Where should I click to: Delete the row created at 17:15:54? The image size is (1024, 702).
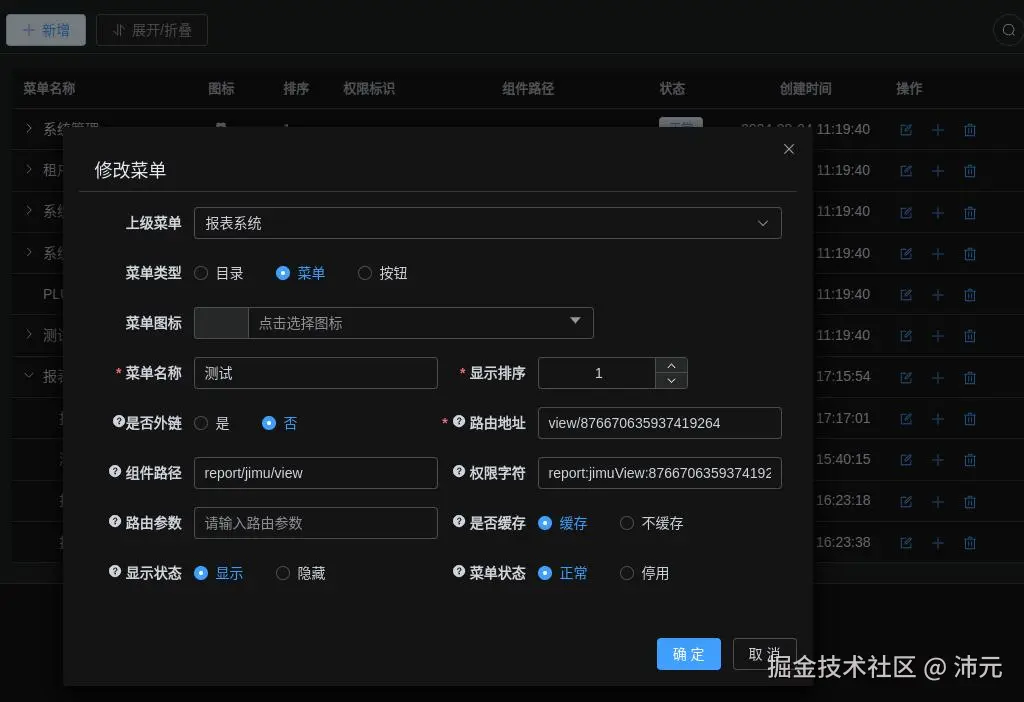click(970, 377)
